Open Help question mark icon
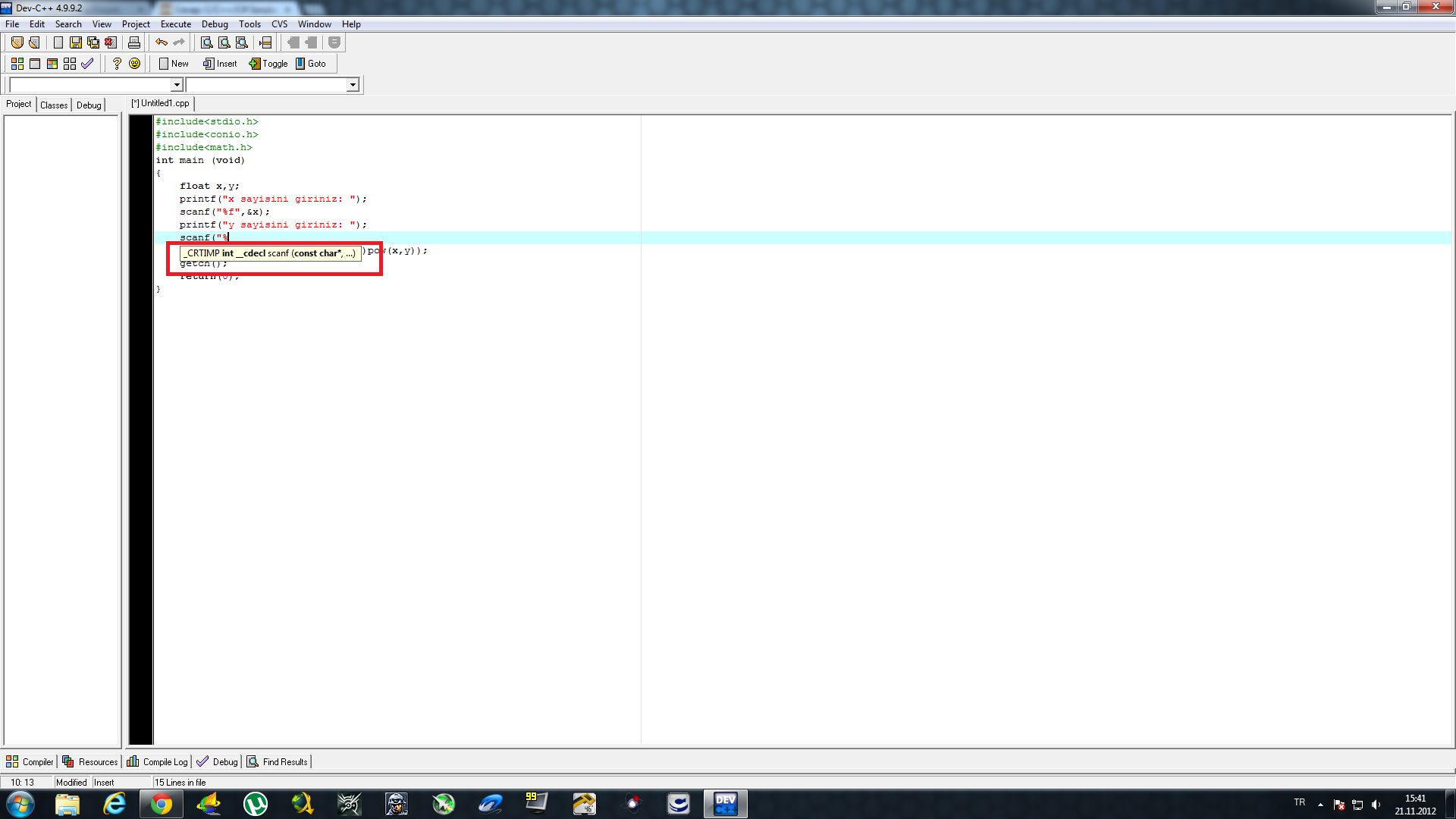The width and height of the screenshot is (1456, 819). coord(117,64)
